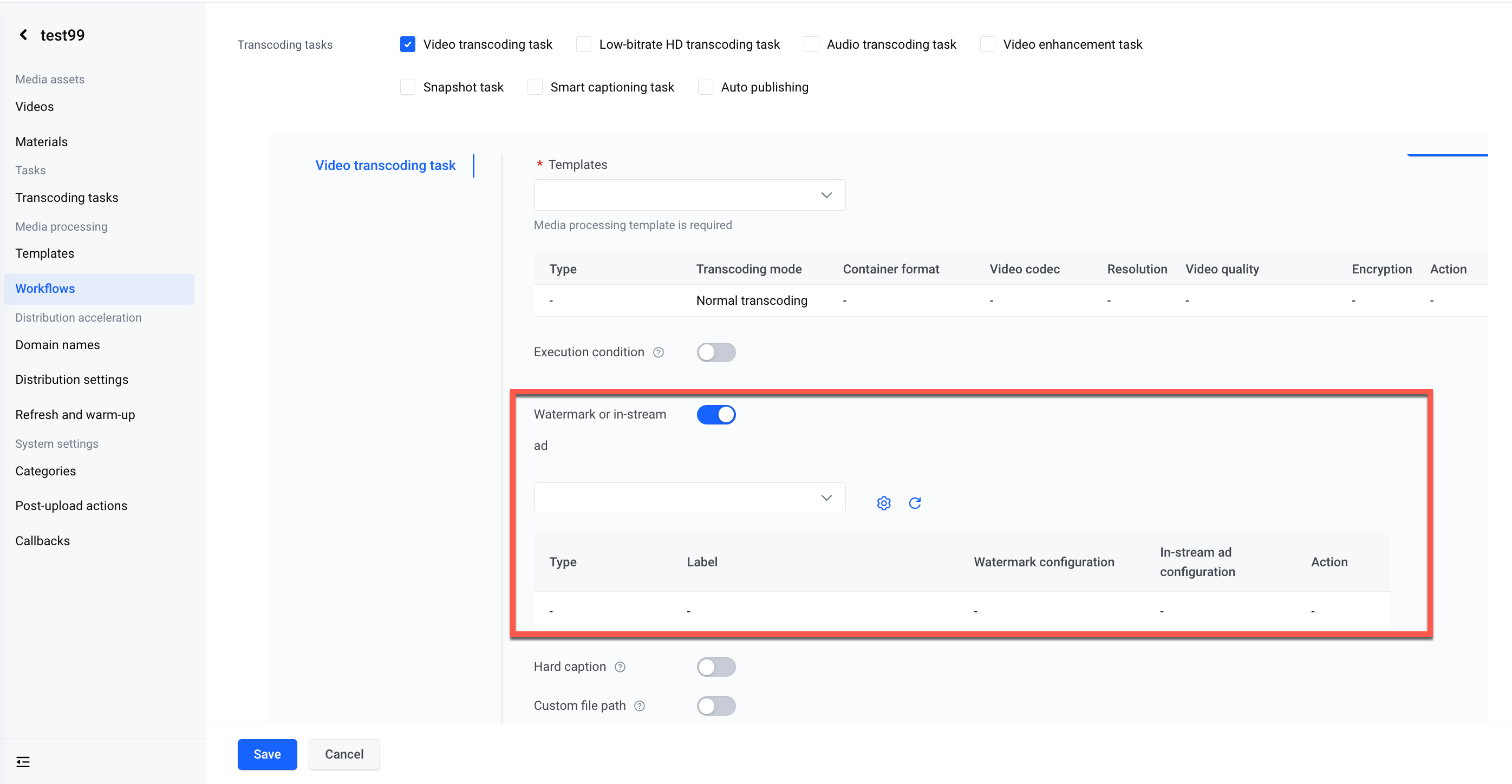This screenshot has height=784, width=1512.
Task: Click Normal transcoding table cell
Action: click(751, 300)
